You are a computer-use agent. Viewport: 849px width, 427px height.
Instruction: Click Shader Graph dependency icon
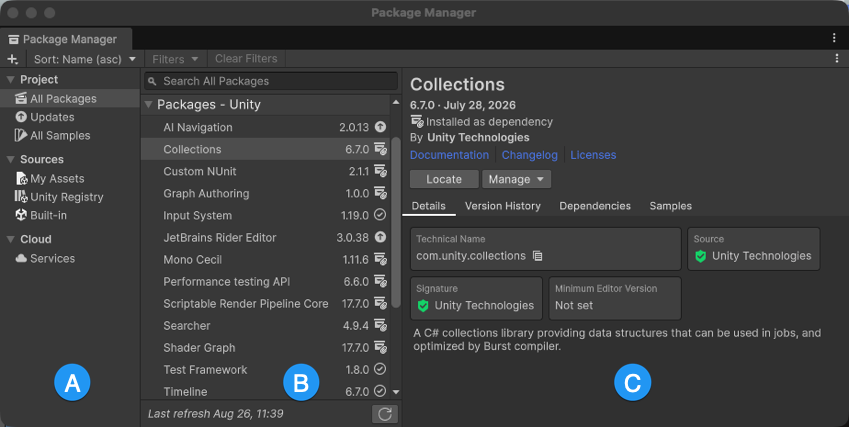coord(381,347)
